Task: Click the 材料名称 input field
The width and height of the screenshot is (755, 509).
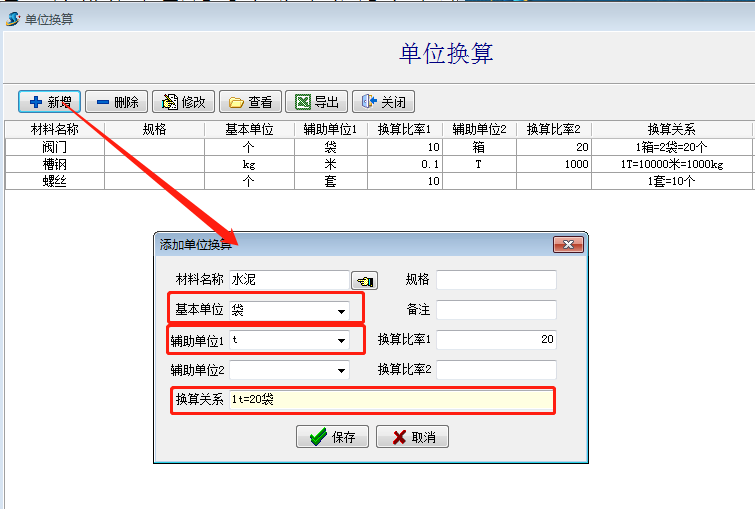Action: 288,280
